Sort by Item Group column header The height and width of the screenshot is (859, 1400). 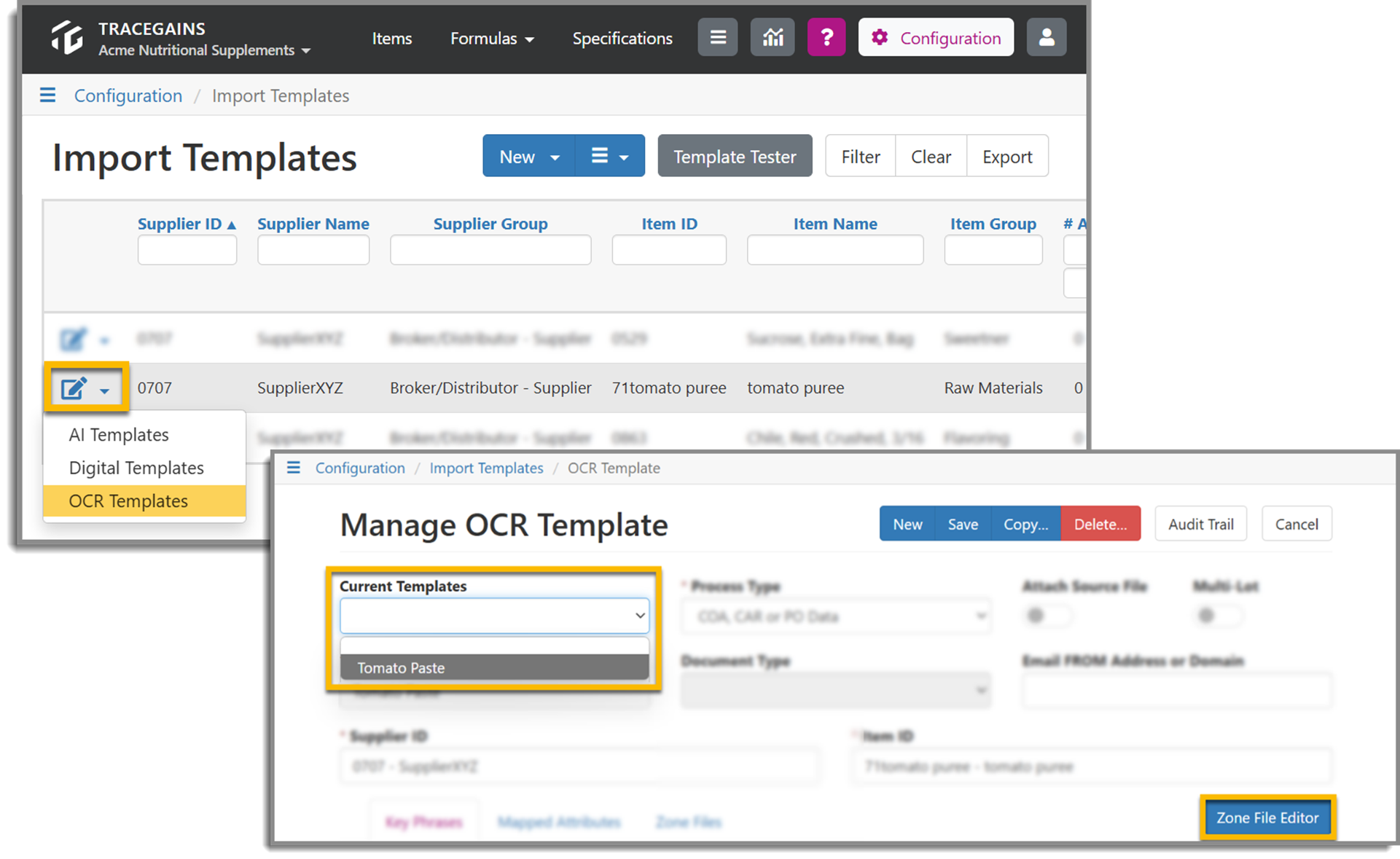click(993, 224)
